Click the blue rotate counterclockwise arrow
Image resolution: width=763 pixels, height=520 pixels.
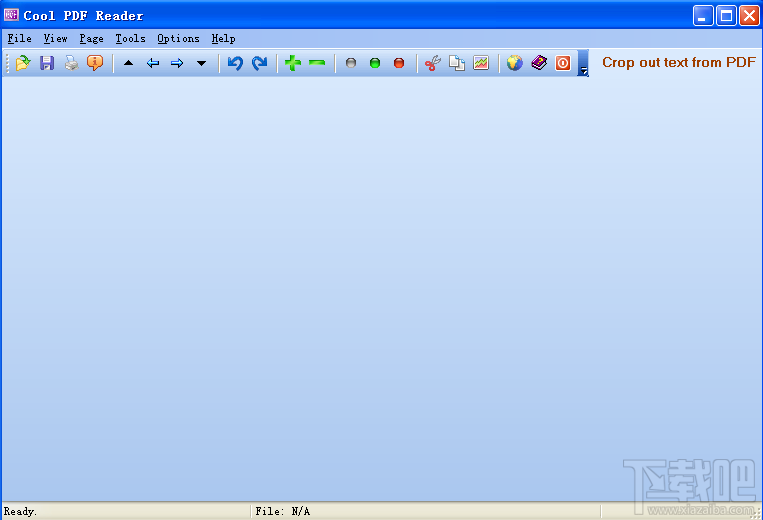(x=236, y=63)
